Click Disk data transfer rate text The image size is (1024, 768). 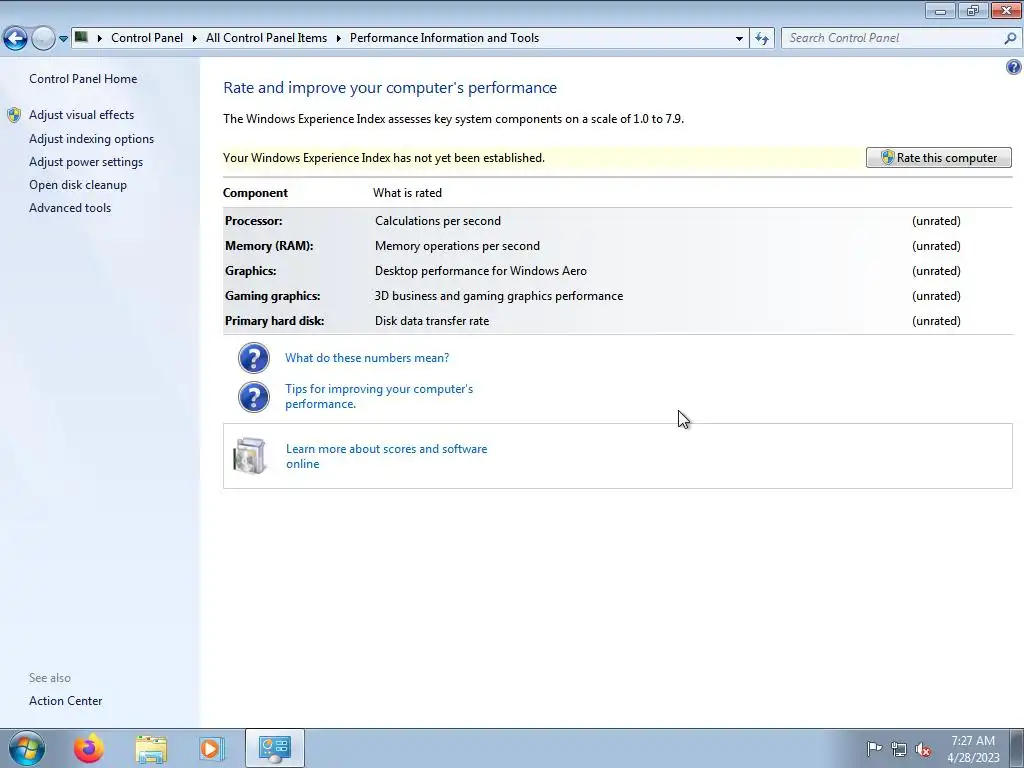[432, 321]
